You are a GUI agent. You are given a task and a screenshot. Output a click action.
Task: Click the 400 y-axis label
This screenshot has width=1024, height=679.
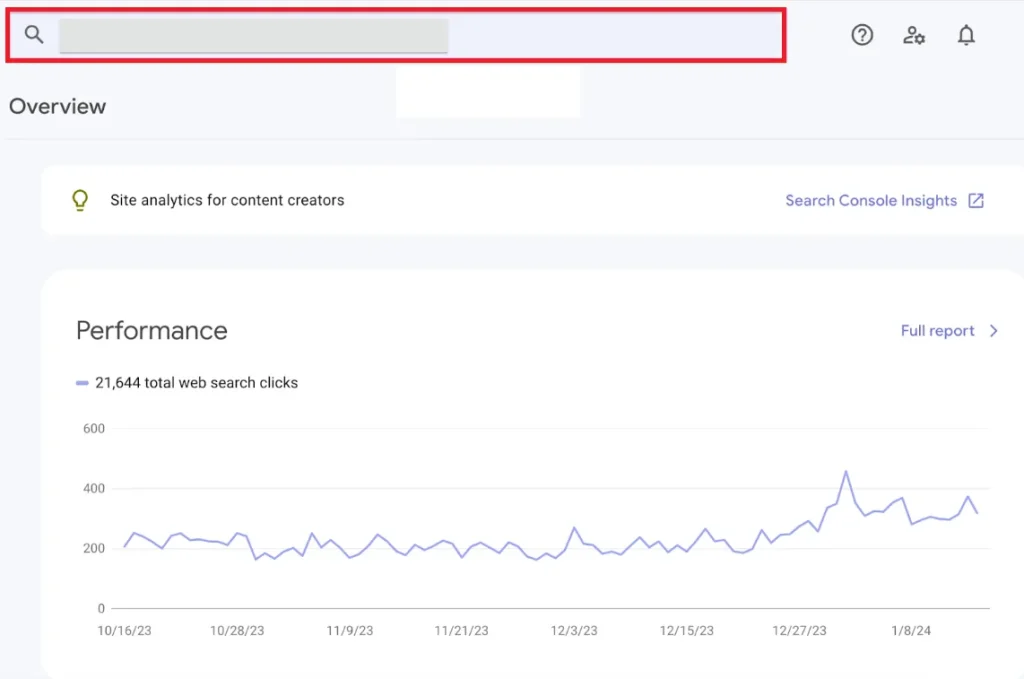[x=94, y=488]
